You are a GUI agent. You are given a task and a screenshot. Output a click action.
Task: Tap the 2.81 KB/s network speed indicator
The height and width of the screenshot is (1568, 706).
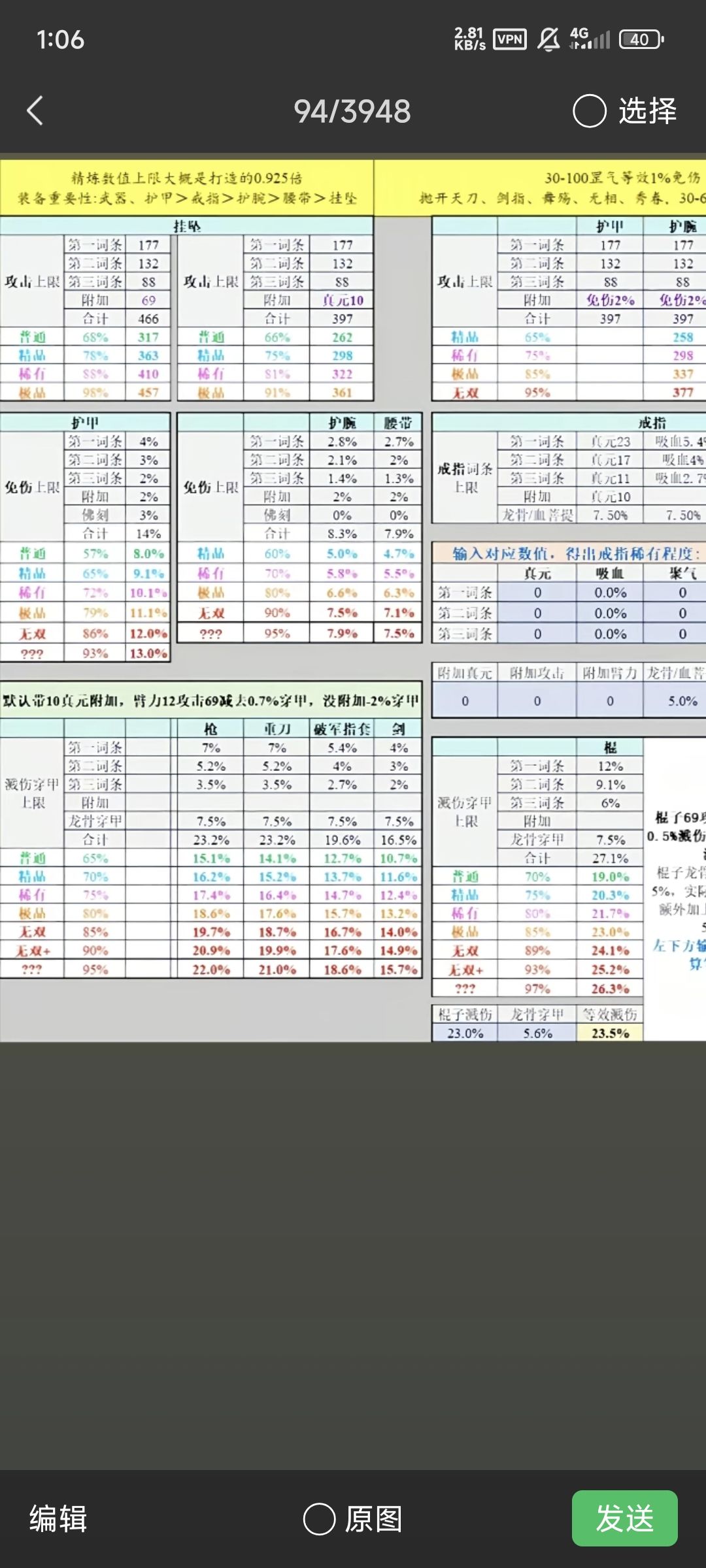pos(470,39)
